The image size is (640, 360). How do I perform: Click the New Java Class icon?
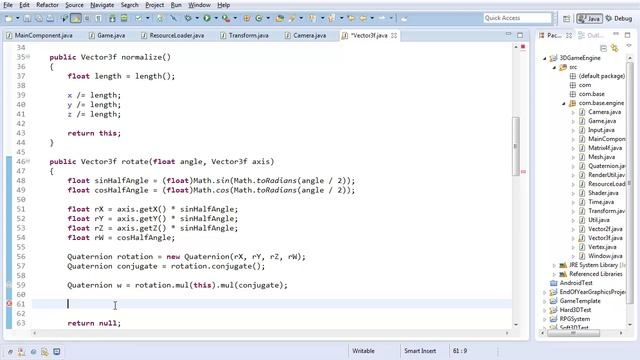click(259, 18)
